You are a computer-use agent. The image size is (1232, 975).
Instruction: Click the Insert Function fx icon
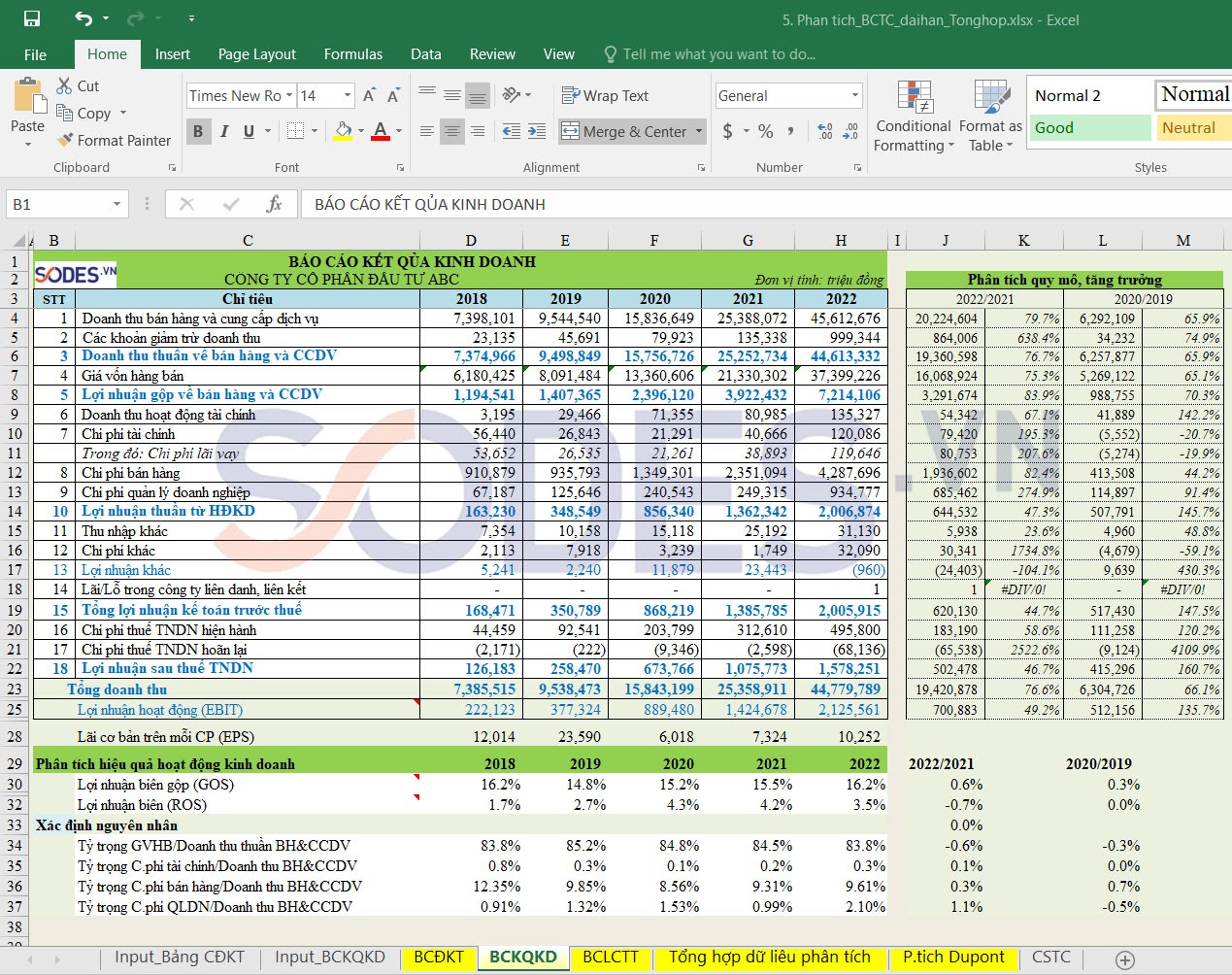tap(274, 204)
